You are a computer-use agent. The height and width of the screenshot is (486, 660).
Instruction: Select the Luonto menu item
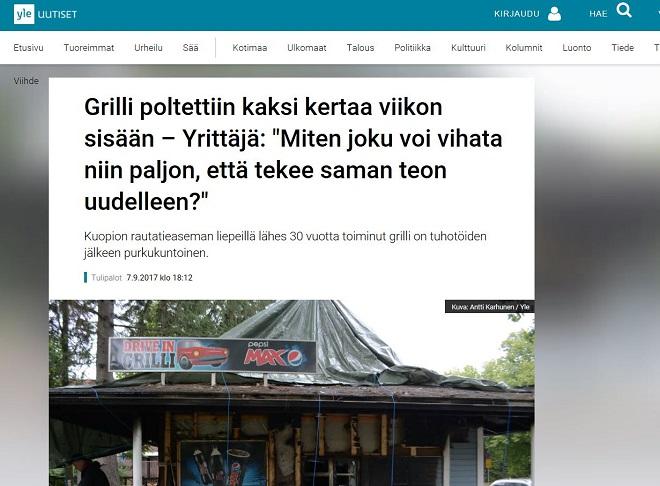point(577,48)
